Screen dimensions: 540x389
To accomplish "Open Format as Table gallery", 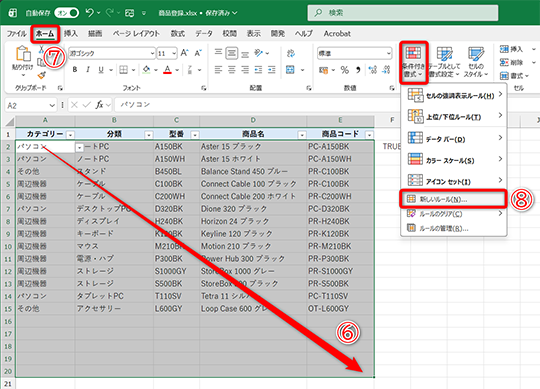I will click(x=445, y=62).
